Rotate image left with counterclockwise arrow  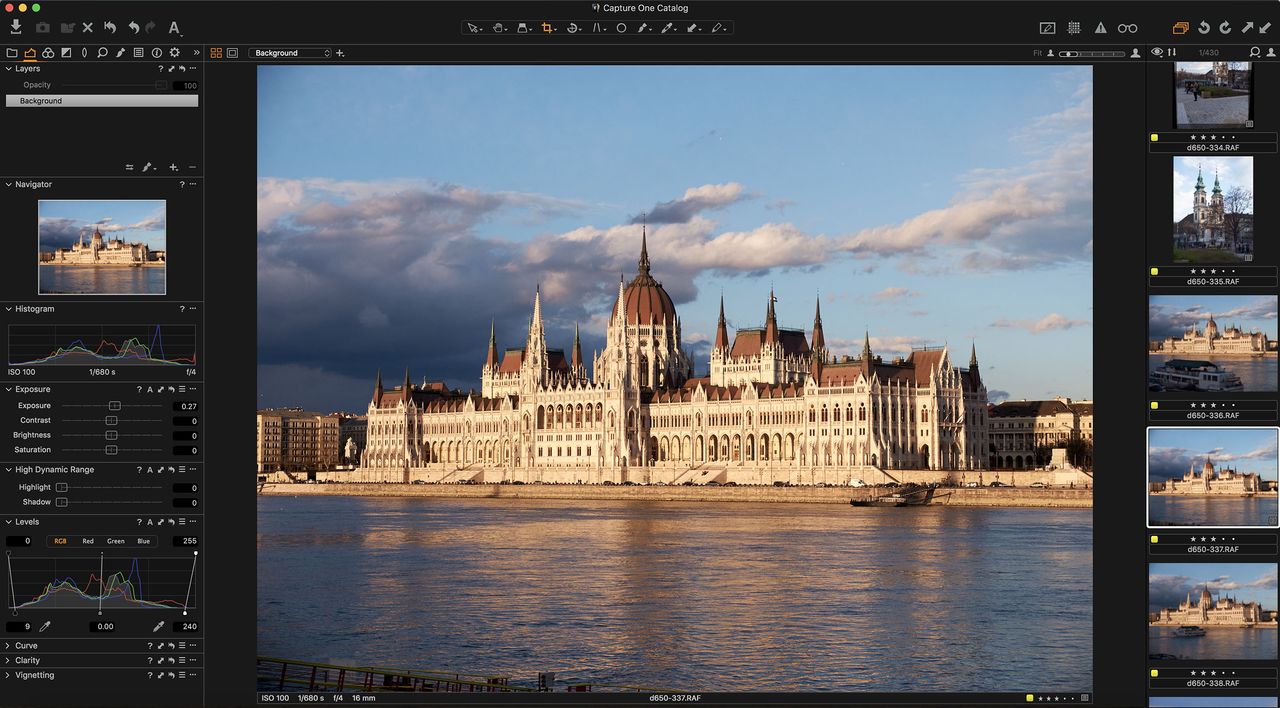[1204, 28]
